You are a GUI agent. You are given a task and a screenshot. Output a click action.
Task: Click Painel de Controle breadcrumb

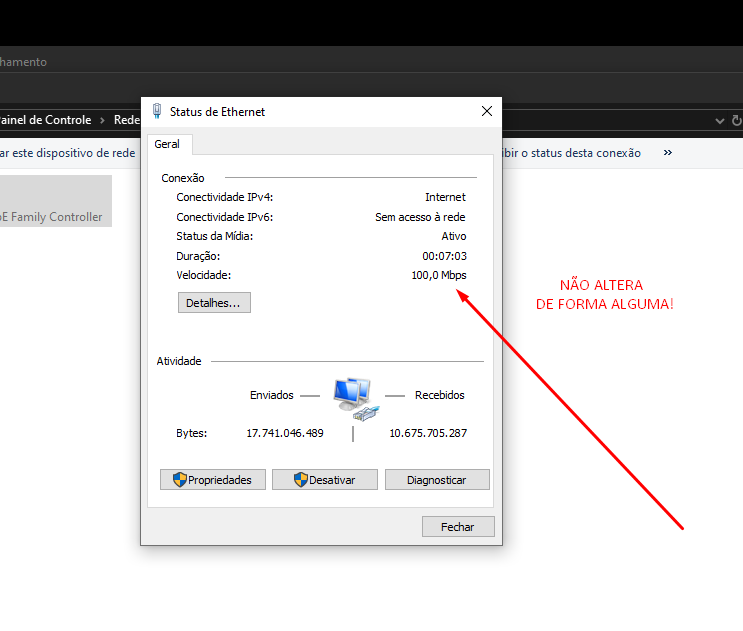click(45, 120)
